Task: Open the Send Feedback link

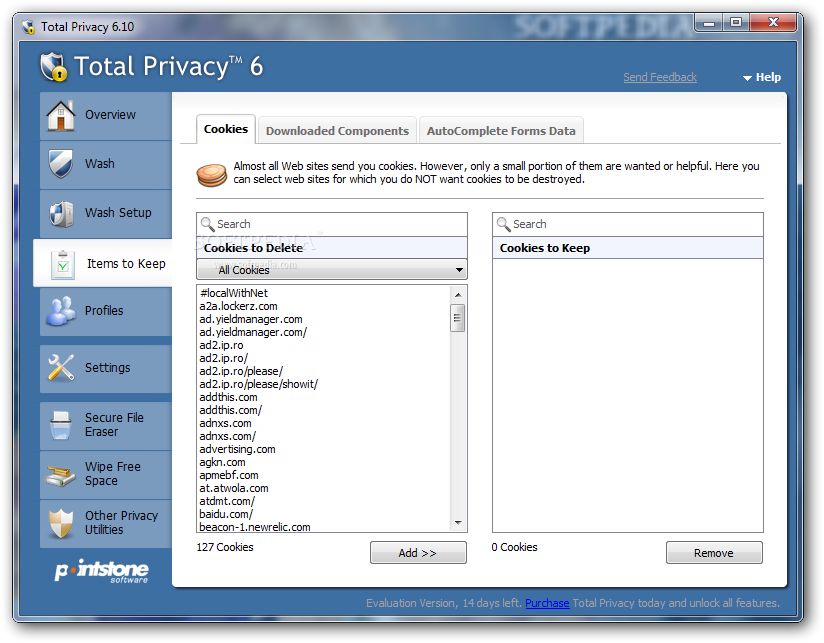Action: click(x=660, y=77)
